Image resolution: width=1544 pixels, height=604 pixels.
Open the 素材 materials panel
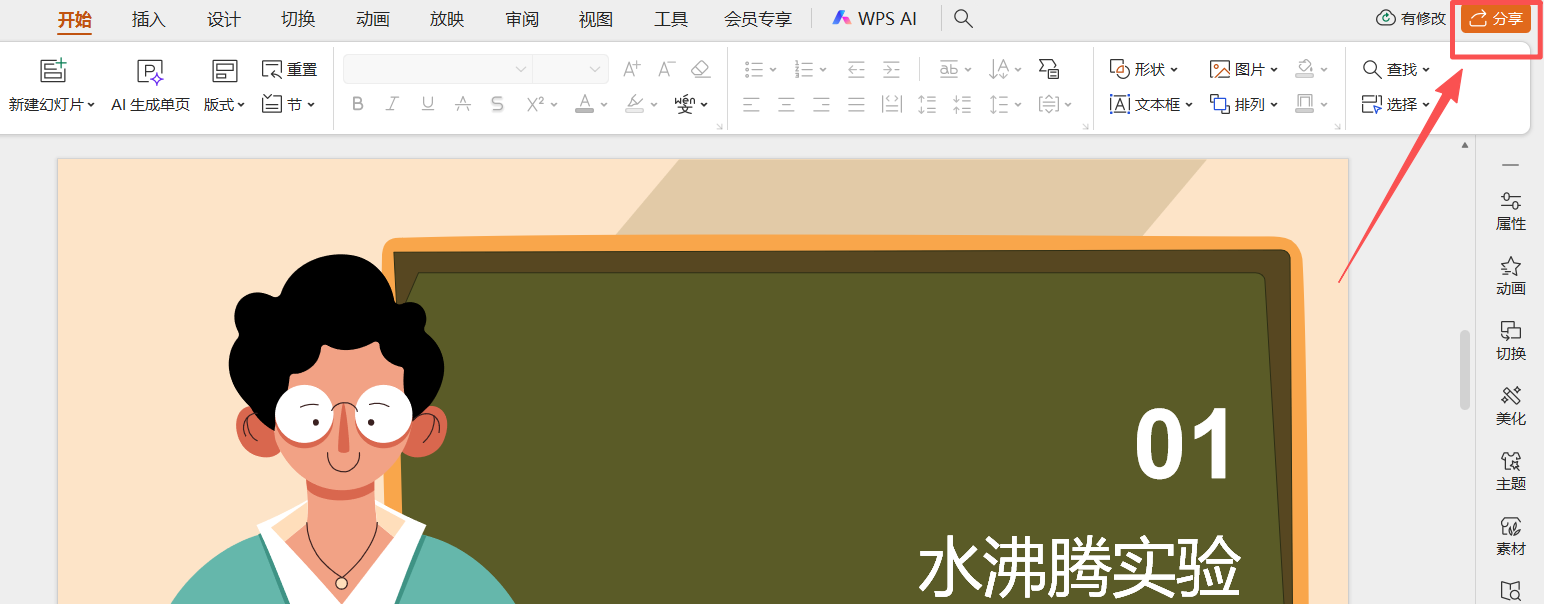(1510, 535)
